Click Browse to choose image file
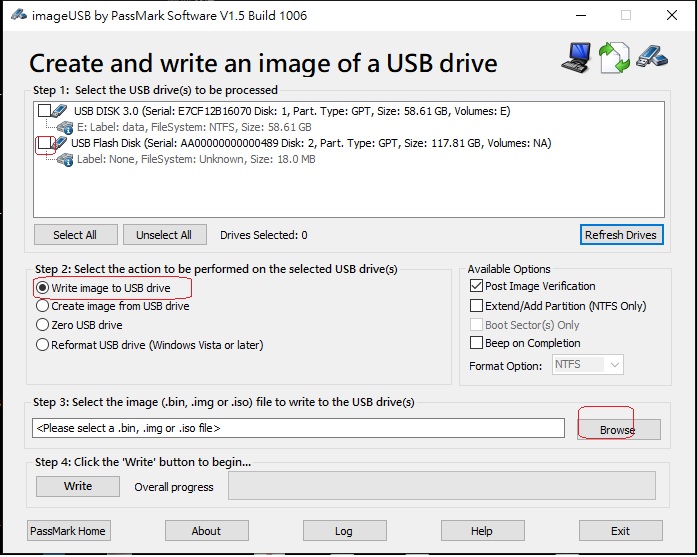697x557 pixels. click(618, 430)
